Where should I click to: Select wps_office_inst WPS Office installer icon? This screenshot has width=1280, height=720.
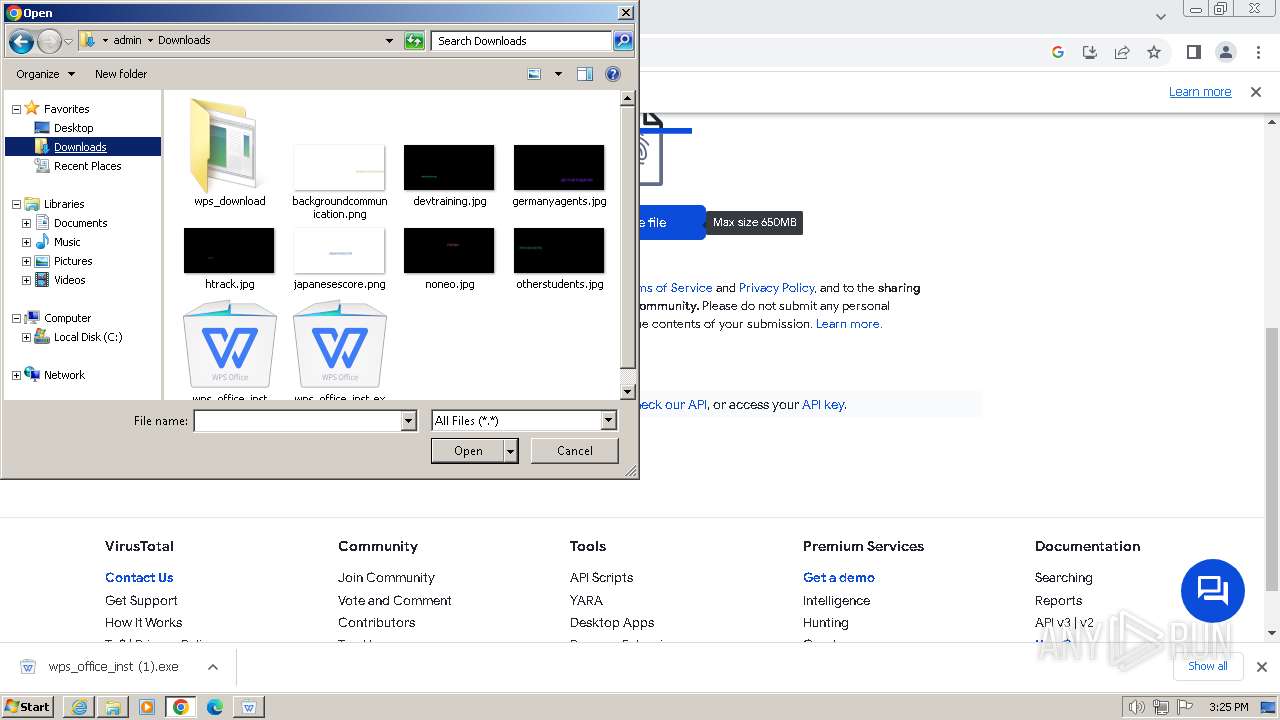click(230, 351)
